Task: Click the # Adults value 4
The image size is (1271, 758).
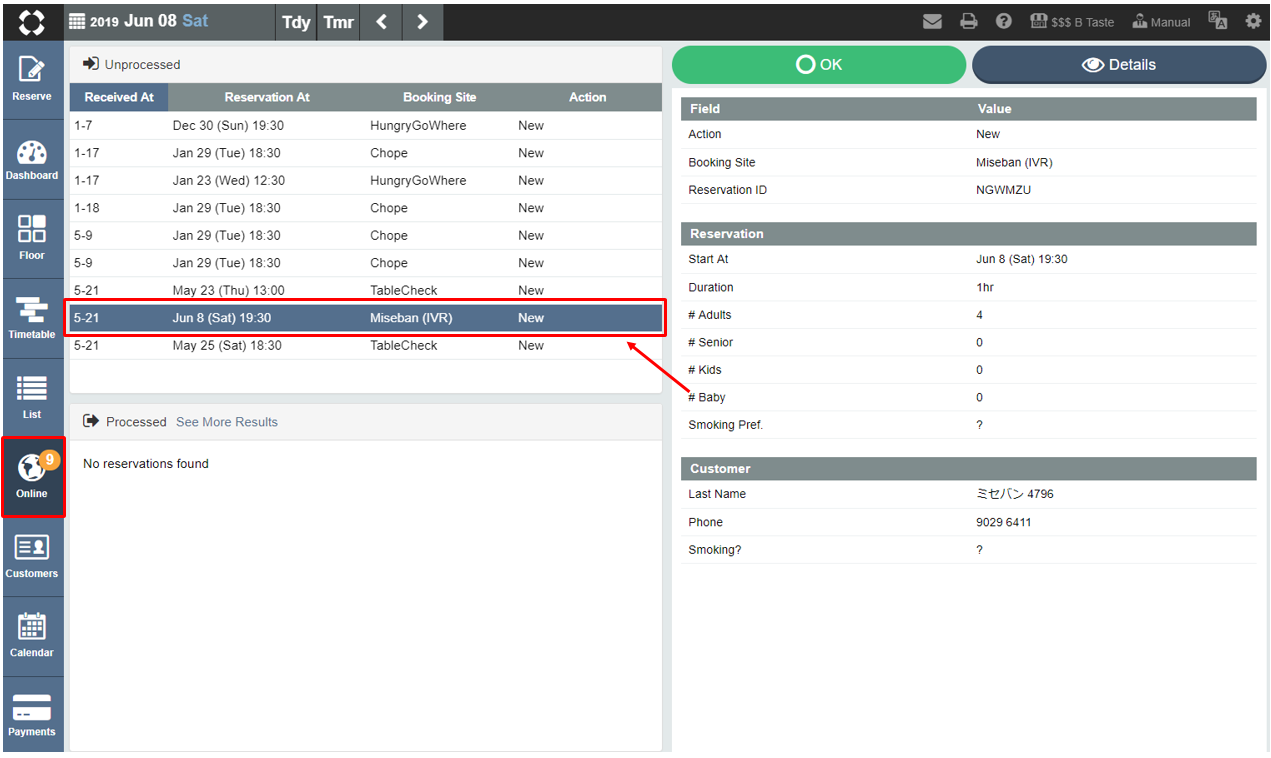Action: click(x=980, y=315)
